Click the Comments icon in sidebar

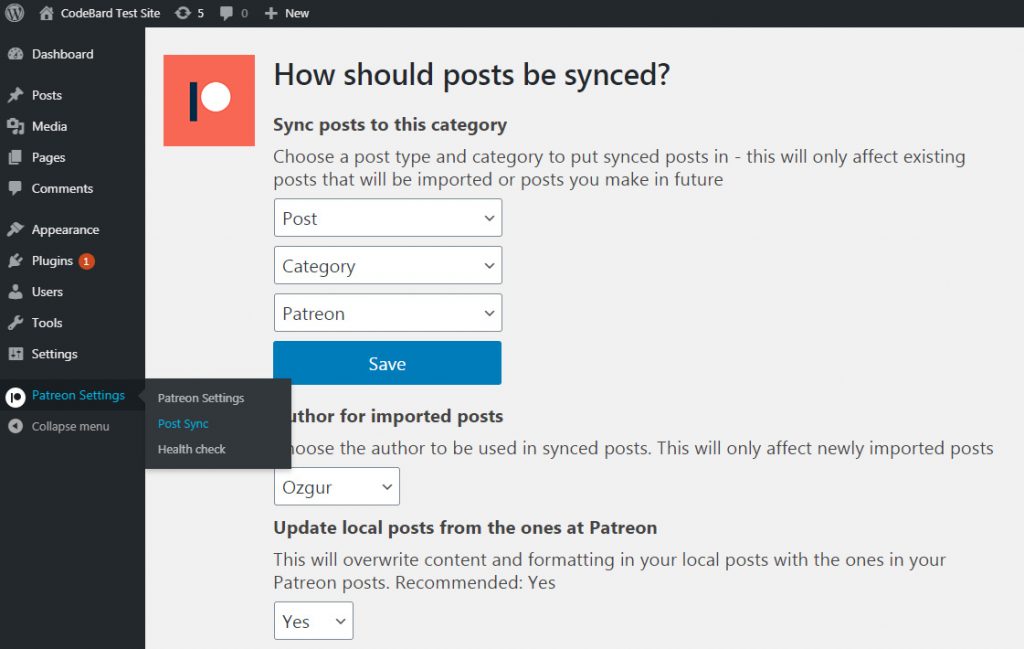pos(16,188)
